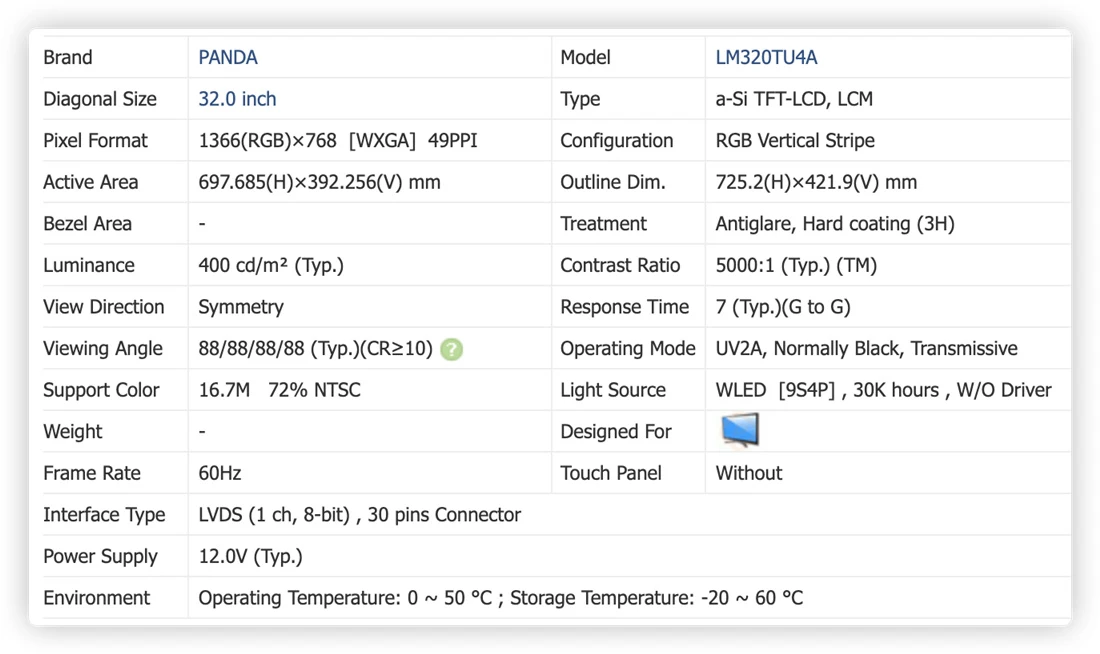The width and height of the screenshot is (1100, 654).
Task: Click the View Direction label
Action: coord(104,307)
